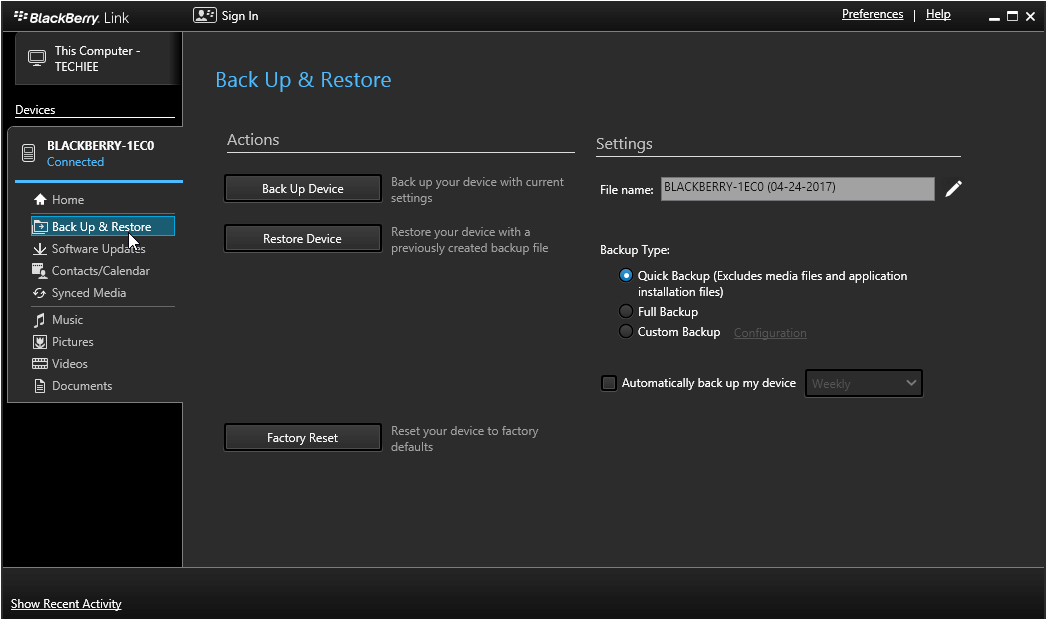The image size is (1047, 620).
Task: Open the Documents page icon
Action: pos(39,385)
